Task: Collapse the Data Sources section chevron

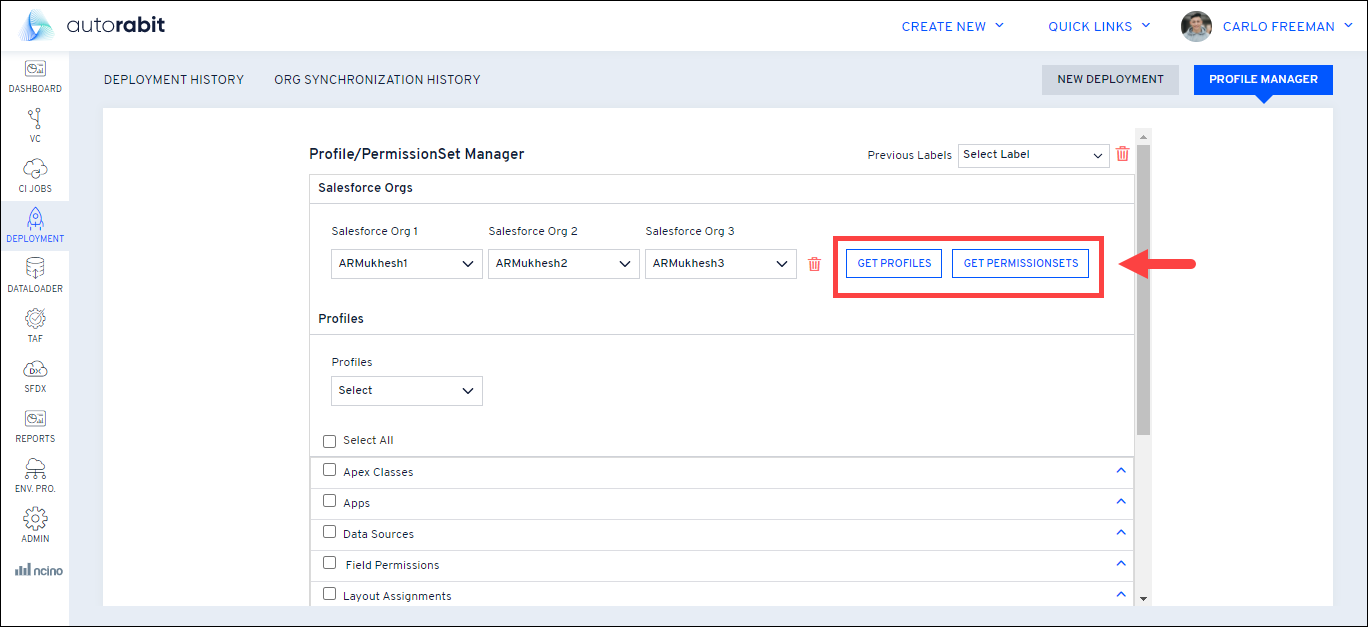Action: (x=1121, y=532)
